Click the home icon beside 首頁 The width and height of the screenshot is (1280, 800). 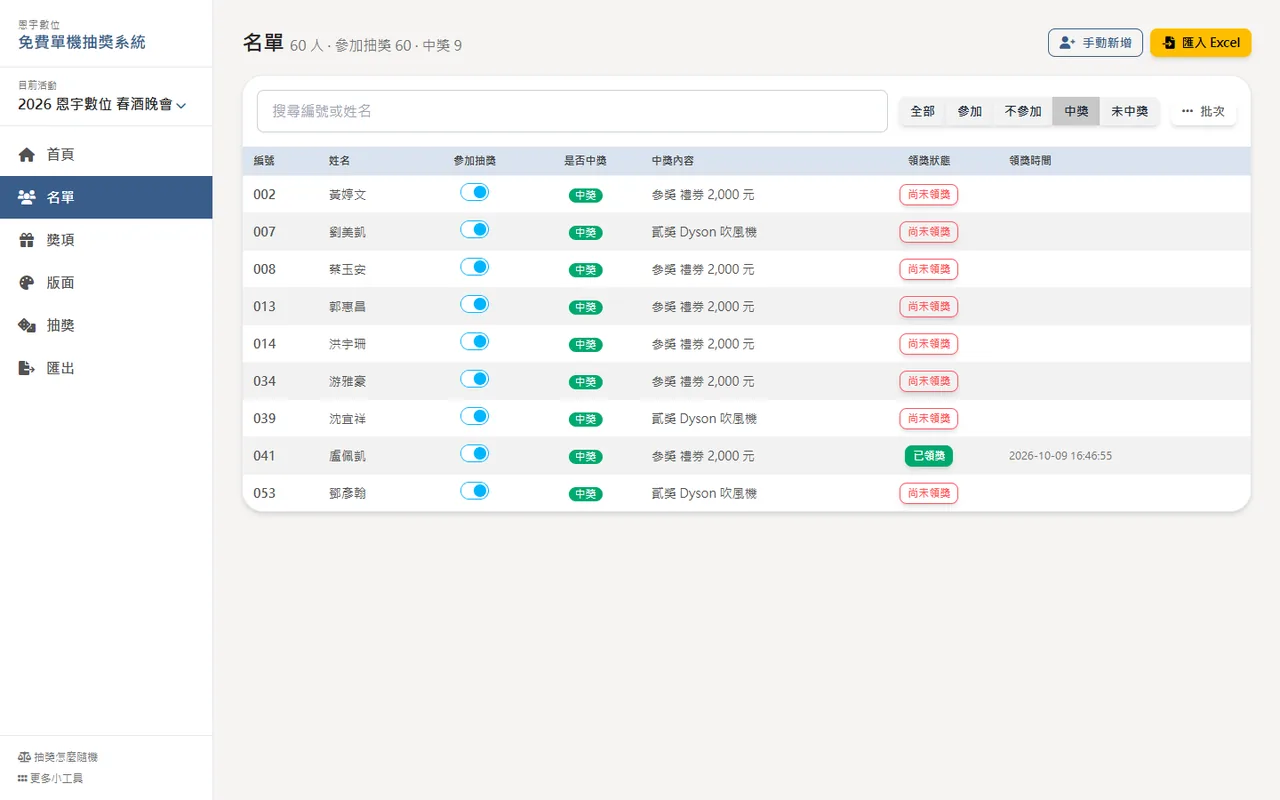coord(27,155)
